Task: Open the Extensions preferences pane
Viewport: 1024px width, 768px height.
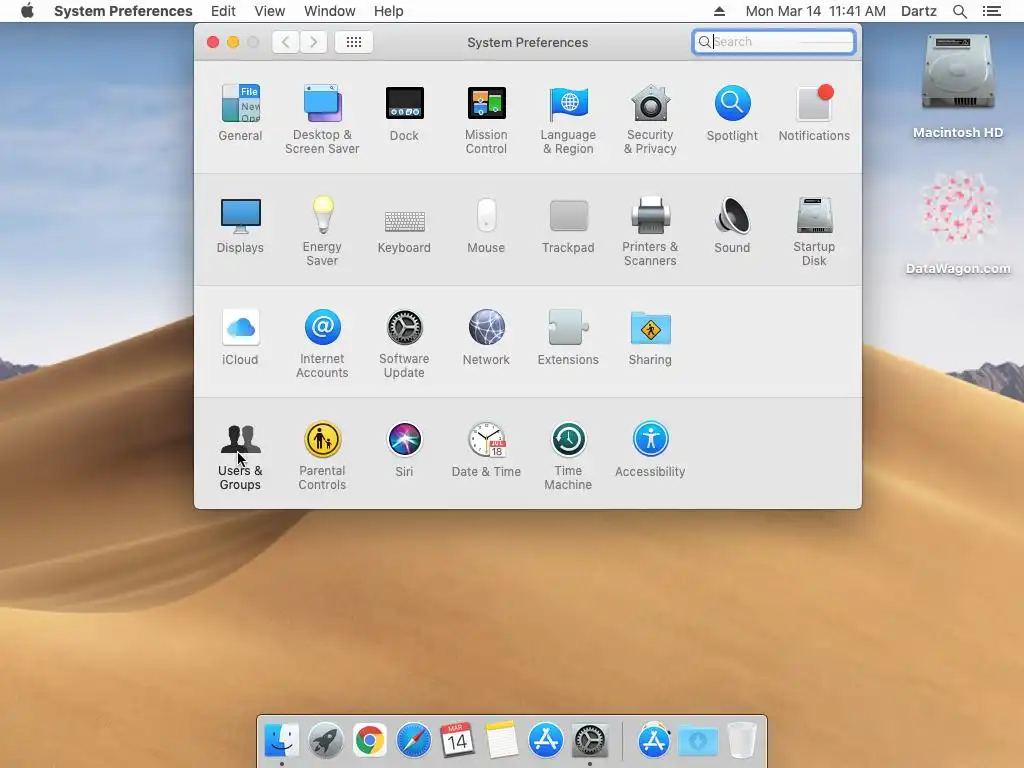Action: [568, 337]
